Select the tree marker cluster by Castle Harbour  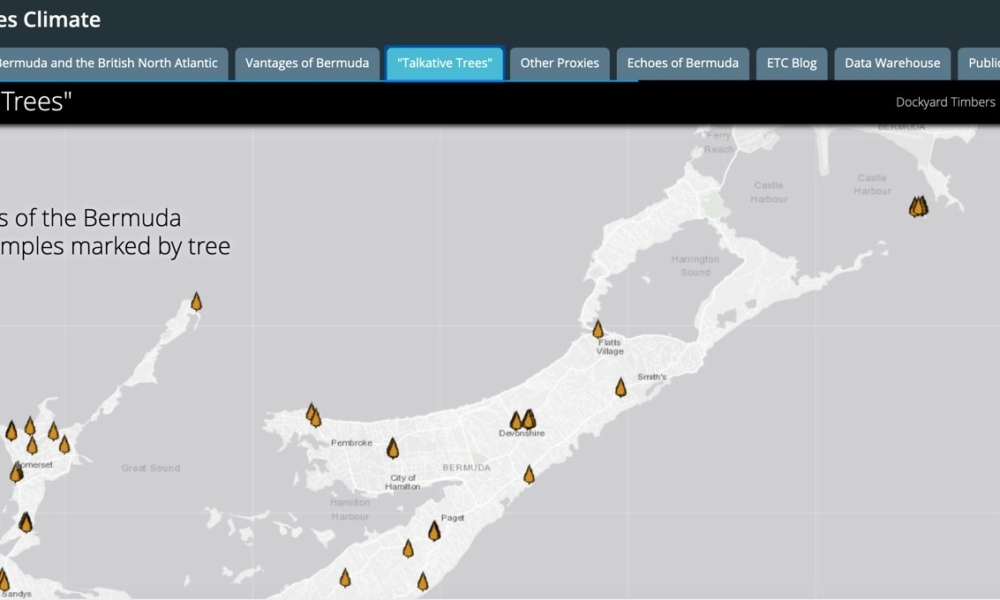(918, 207)
